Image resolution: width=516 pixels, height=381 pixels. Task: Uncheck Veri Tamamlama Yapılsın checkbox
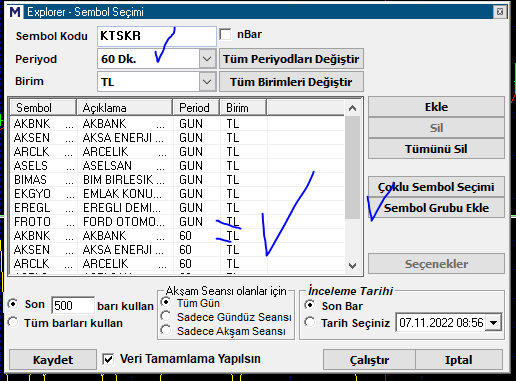pos(108,359)
